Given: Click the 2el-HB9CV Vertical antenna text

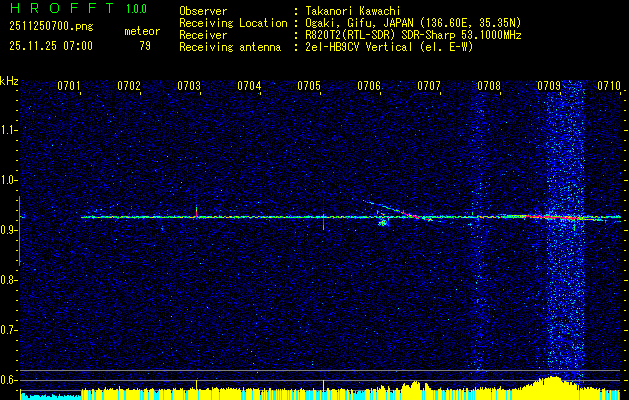Looking at the screenshot, I should [x=389, y=47].
